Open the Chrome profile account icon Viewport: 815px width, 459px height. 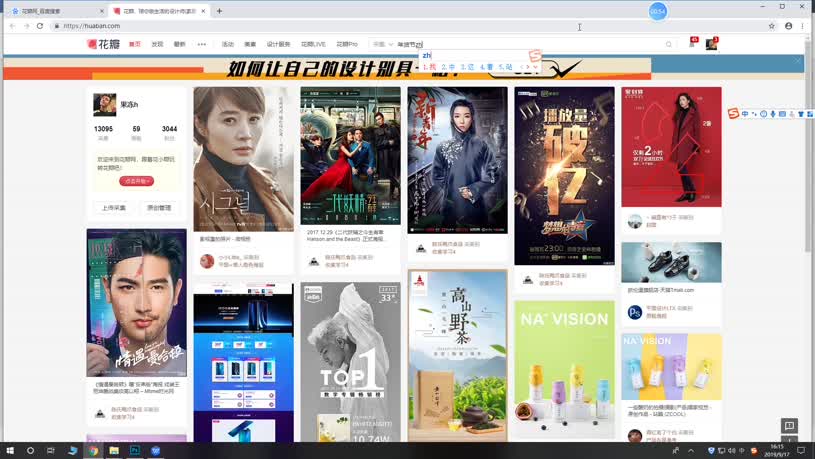(788, 25)
